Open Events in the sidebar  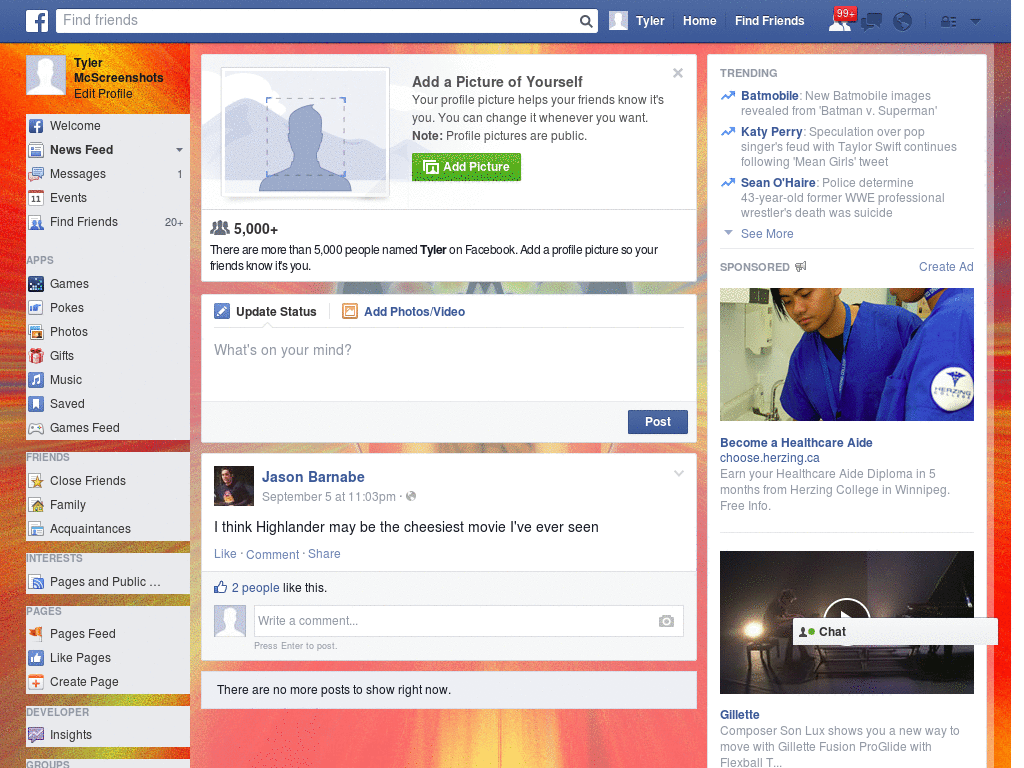[108, 199]
